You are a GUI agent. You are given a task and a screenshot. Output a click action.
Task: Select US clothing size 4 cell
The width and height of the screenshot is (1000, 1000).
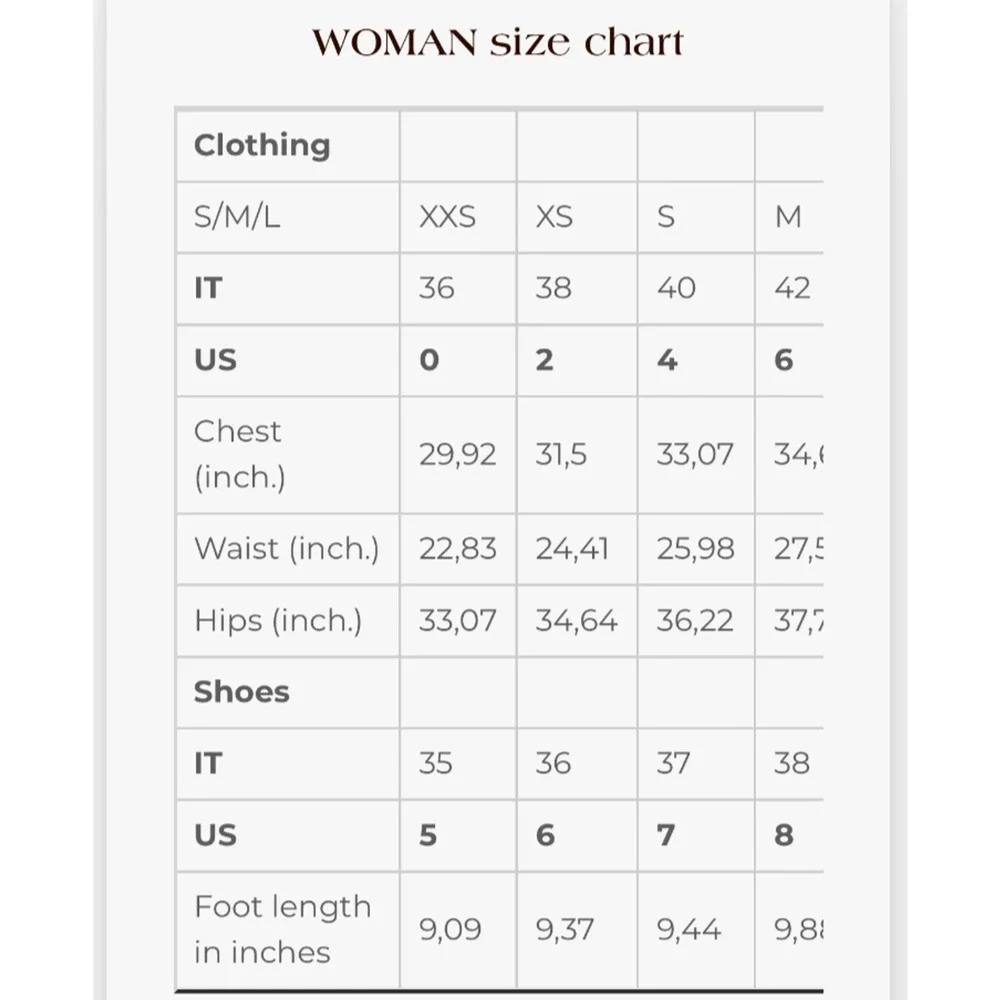click(696, 360)
